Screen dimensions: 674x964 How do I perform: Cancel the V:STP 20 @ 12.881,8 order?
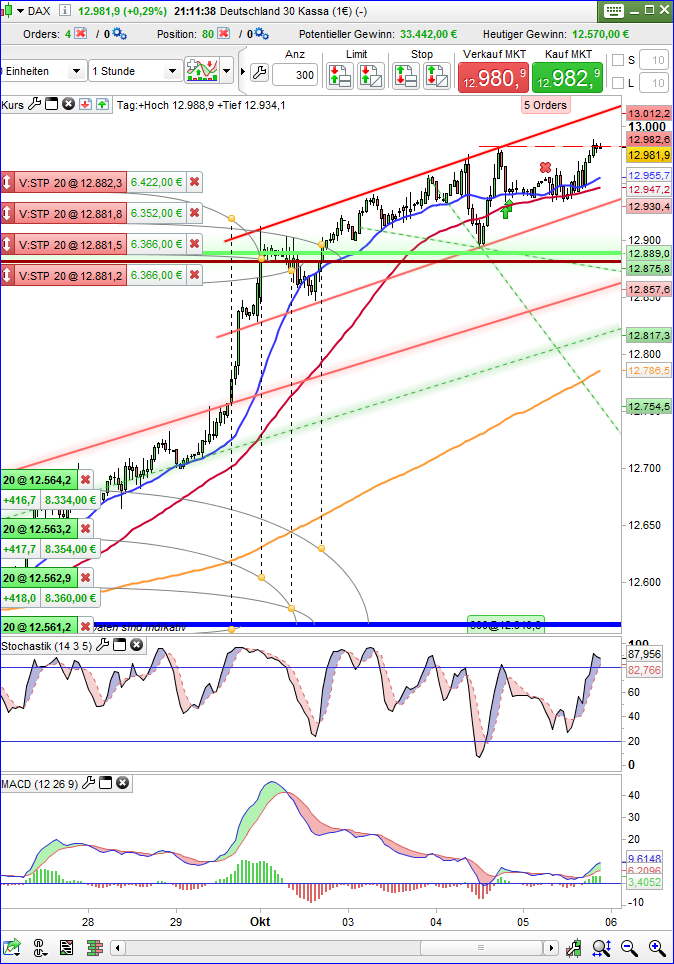point(194,213)
